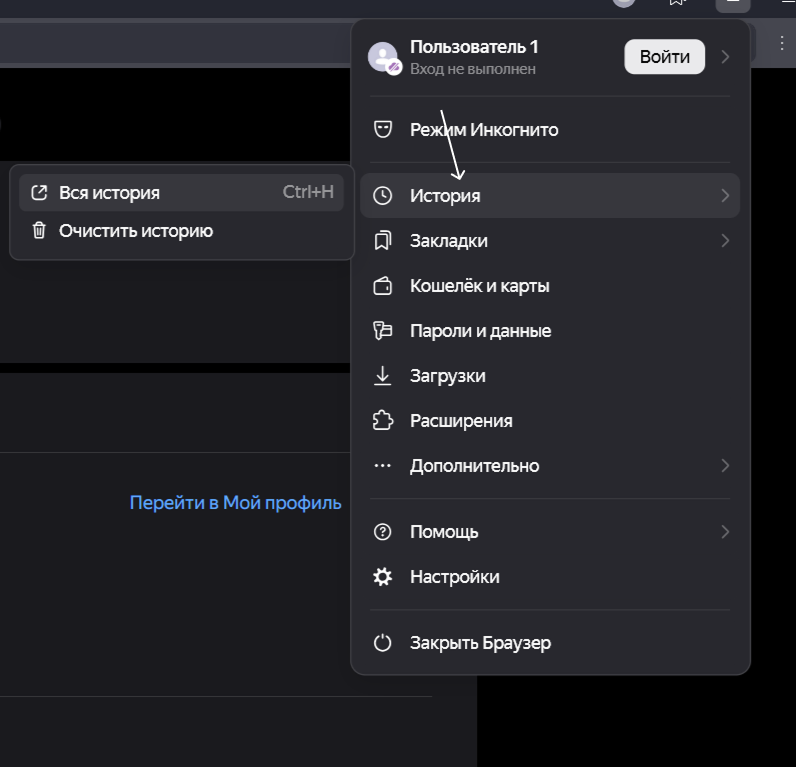Open the Перейти в Мой профиль link
The width and height of the screenshot is (796, 767).
(236, 503)
